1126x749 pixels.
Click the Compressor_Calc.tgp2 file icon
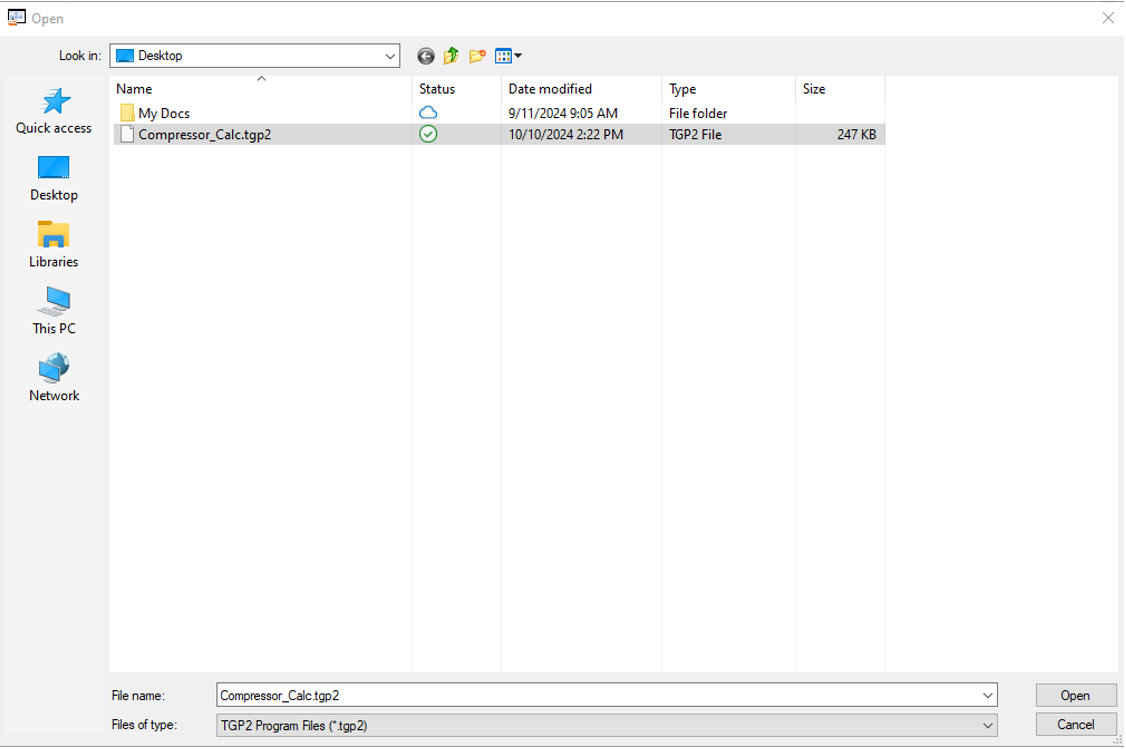coord(127,134)
